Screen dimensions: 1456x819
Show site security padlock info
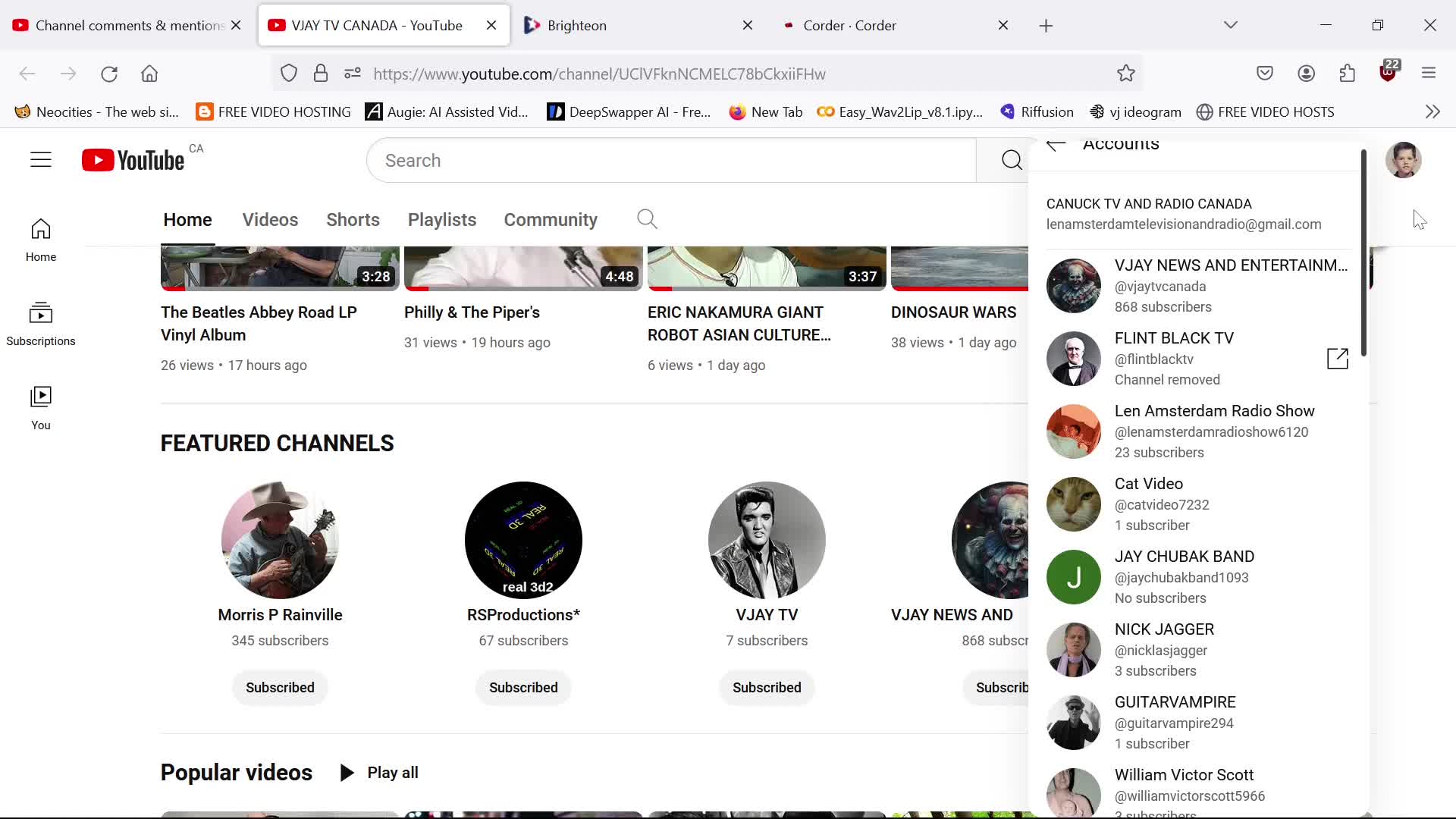[x=321, y=74]
